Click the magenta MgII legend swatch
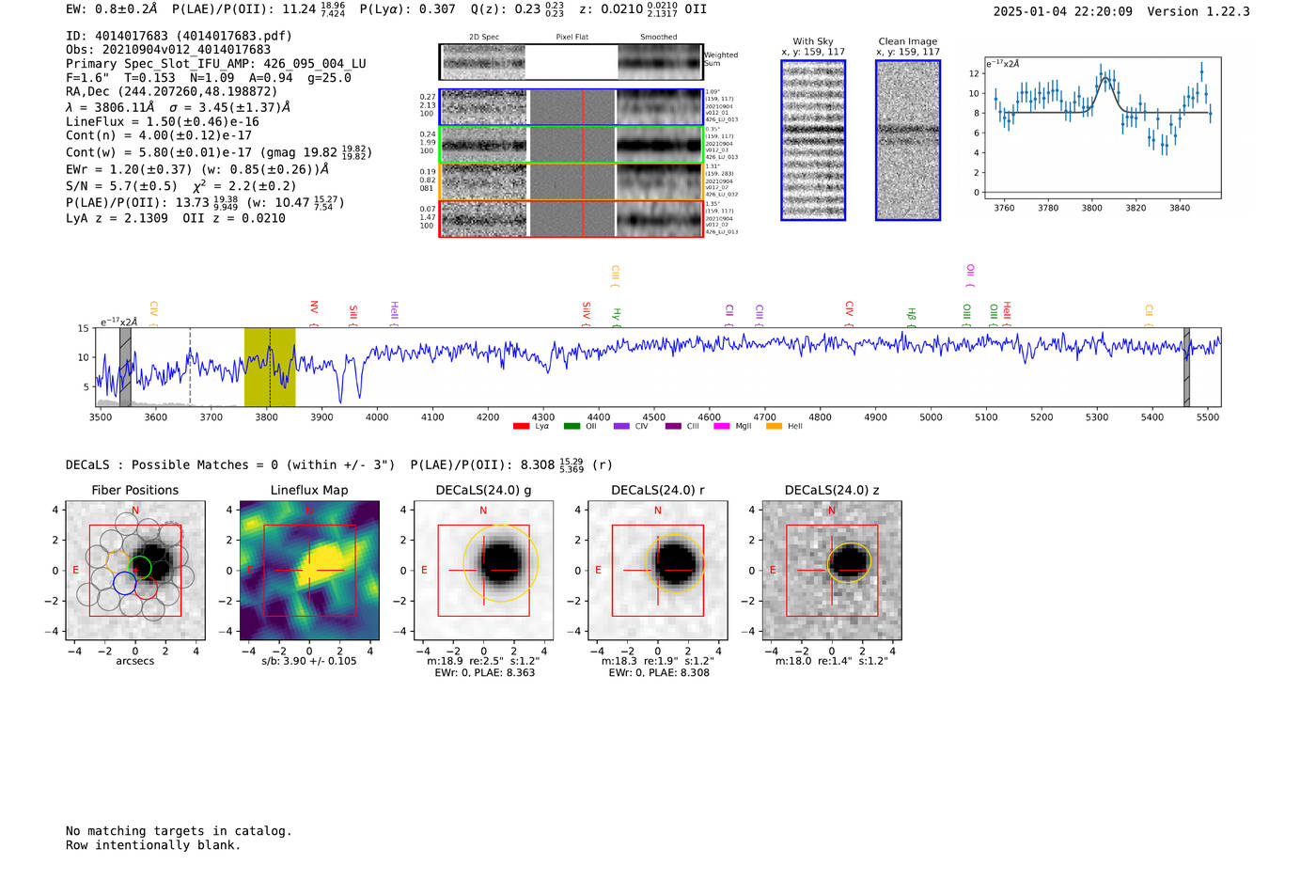Image resolution: width=1316 pixels, height=896 pixels. [722, 426]
